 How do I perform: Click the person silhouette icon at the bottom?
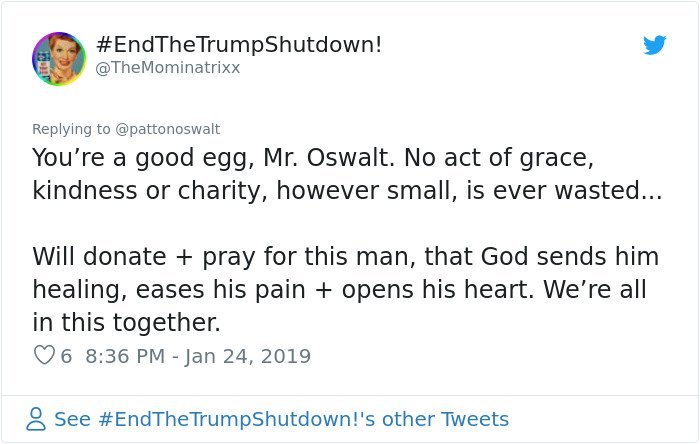36,419
